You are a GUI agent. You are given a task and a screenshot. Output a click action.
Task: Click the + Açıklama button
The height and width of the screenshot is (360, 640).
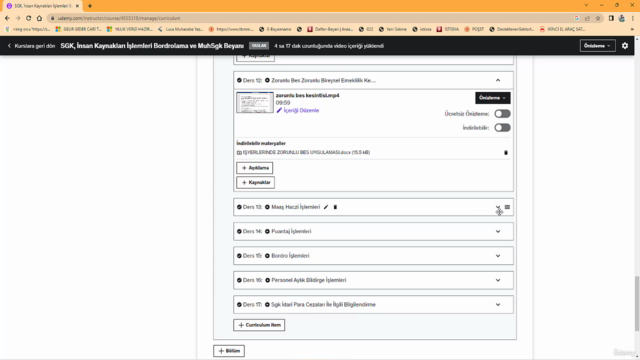click(x=255, y=168)
